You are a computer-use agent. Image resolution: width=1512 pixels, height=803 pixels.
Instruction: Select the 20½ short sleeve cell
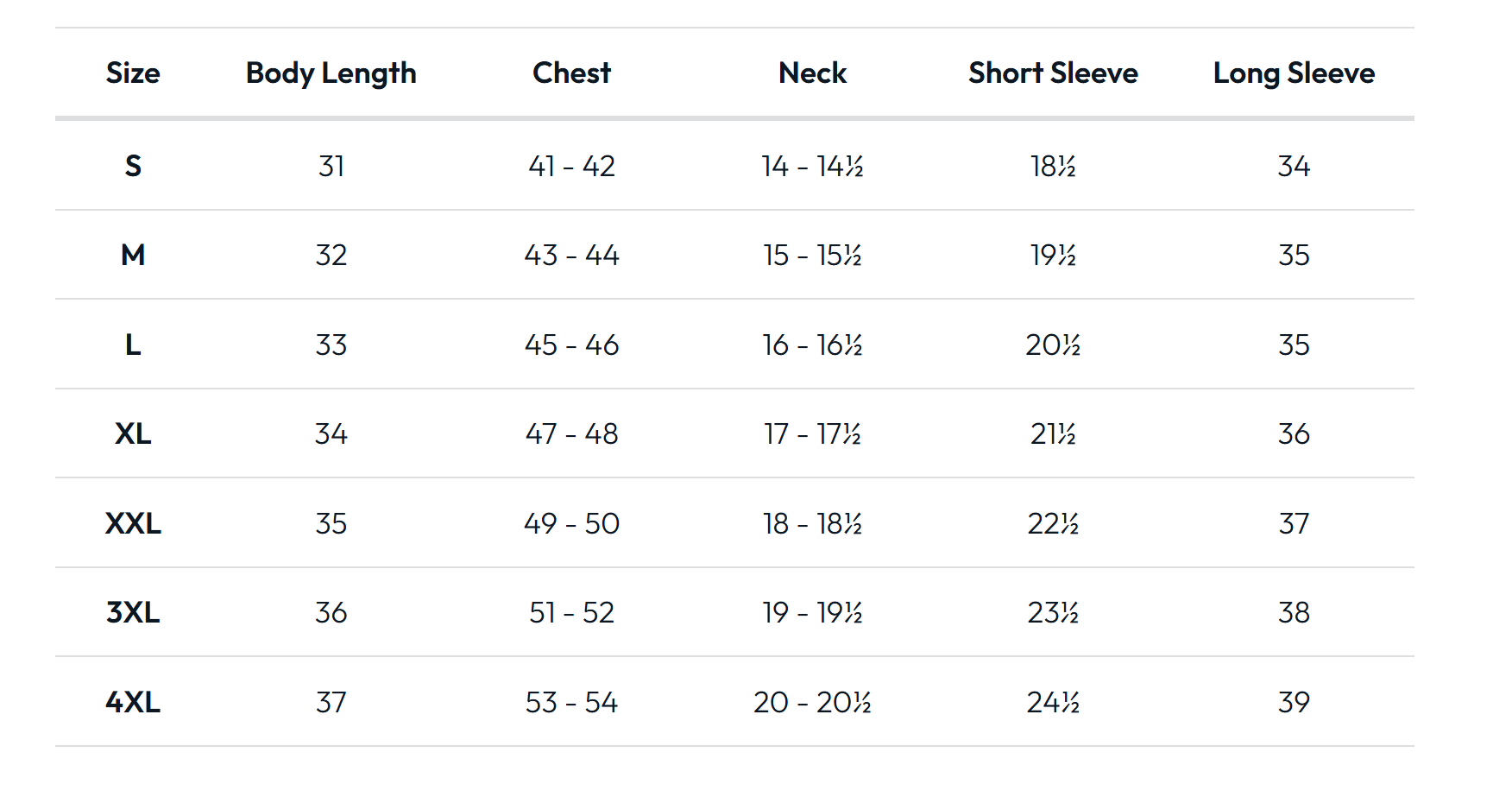point(1053,345)
